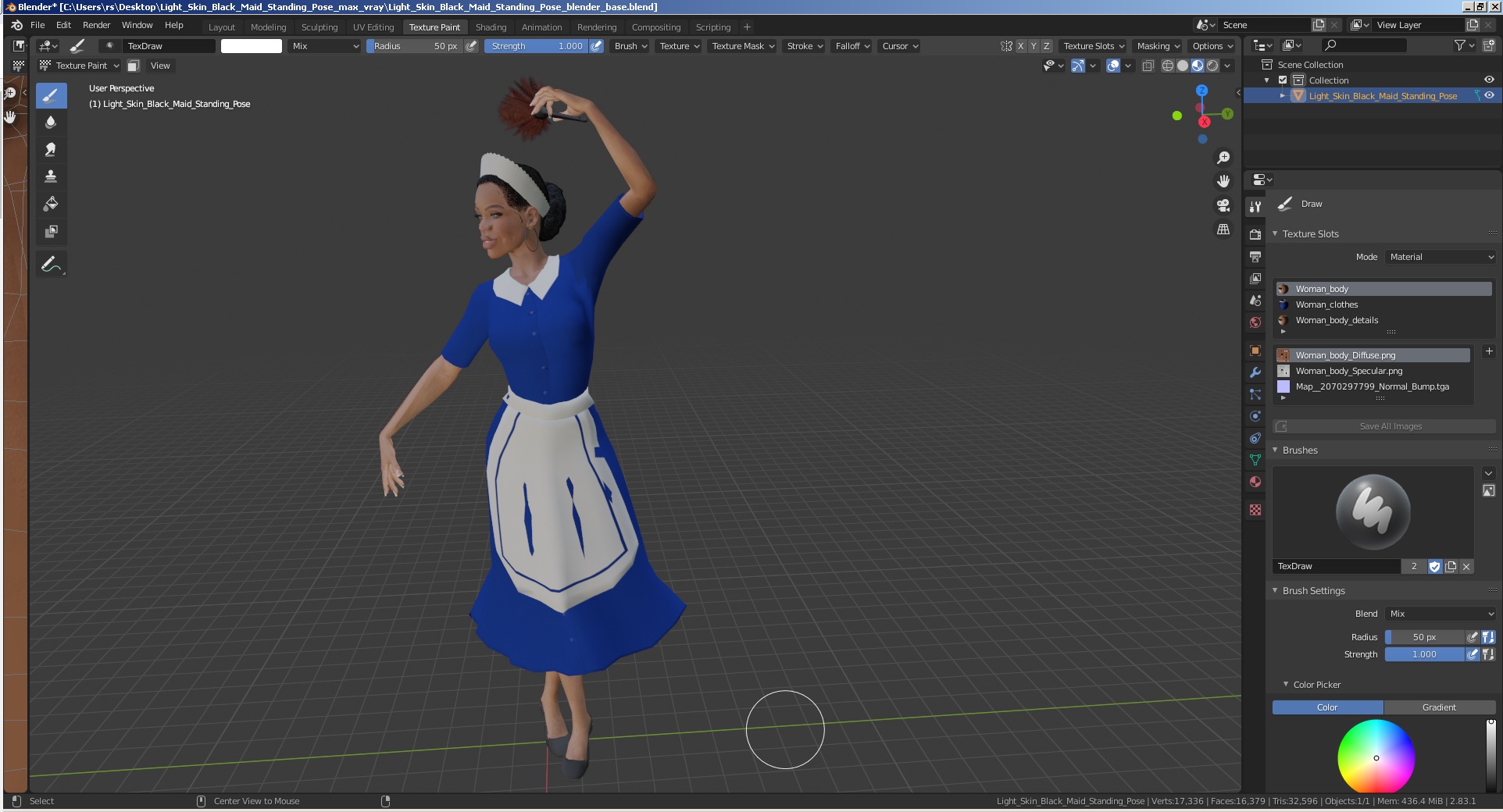Toggle header strength pressure sensitivity

pyautogui.click(x=596, y=46)
